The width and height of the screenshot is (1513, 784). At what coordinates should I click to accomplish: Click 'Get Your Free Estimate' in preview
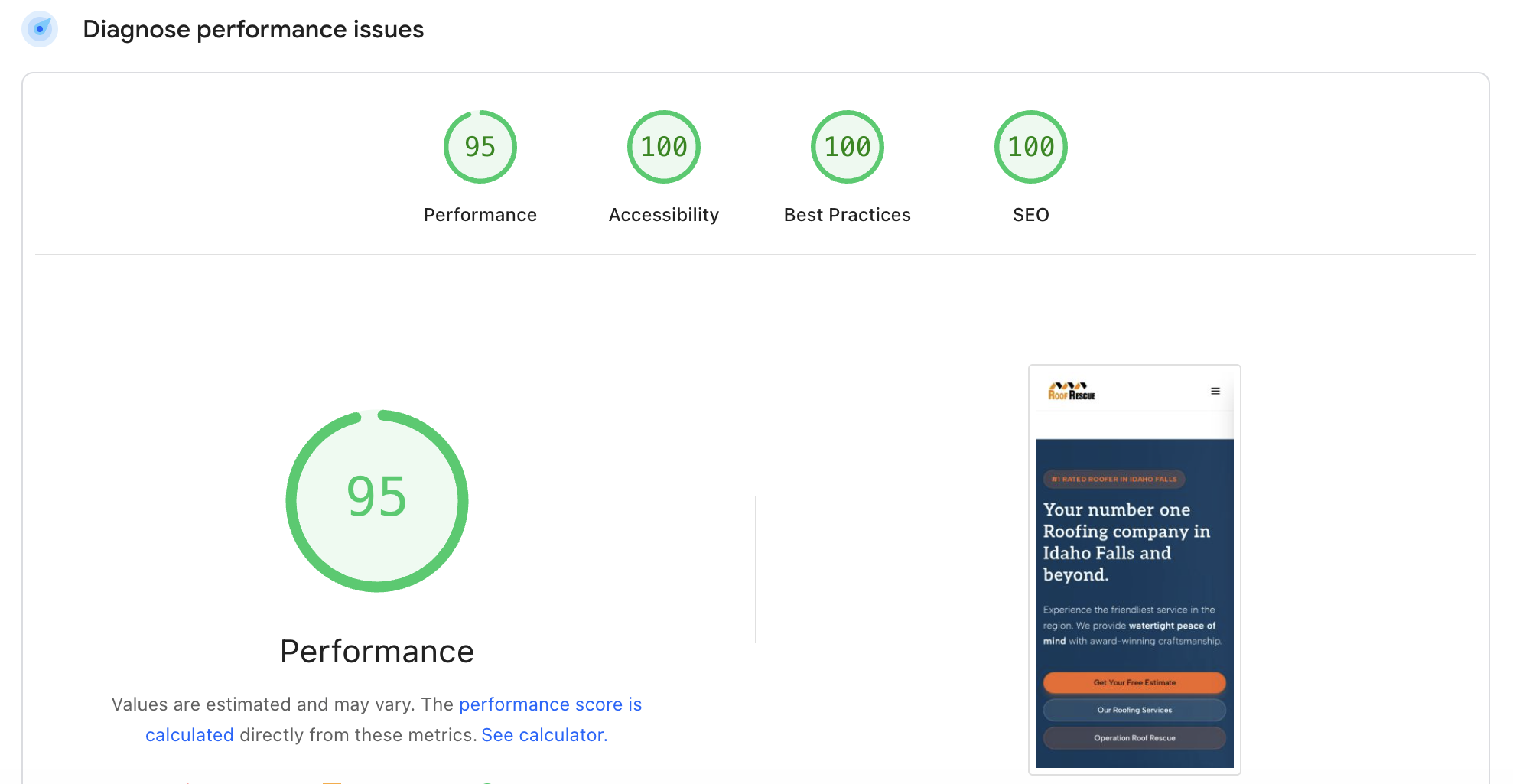click(1134, 682)
